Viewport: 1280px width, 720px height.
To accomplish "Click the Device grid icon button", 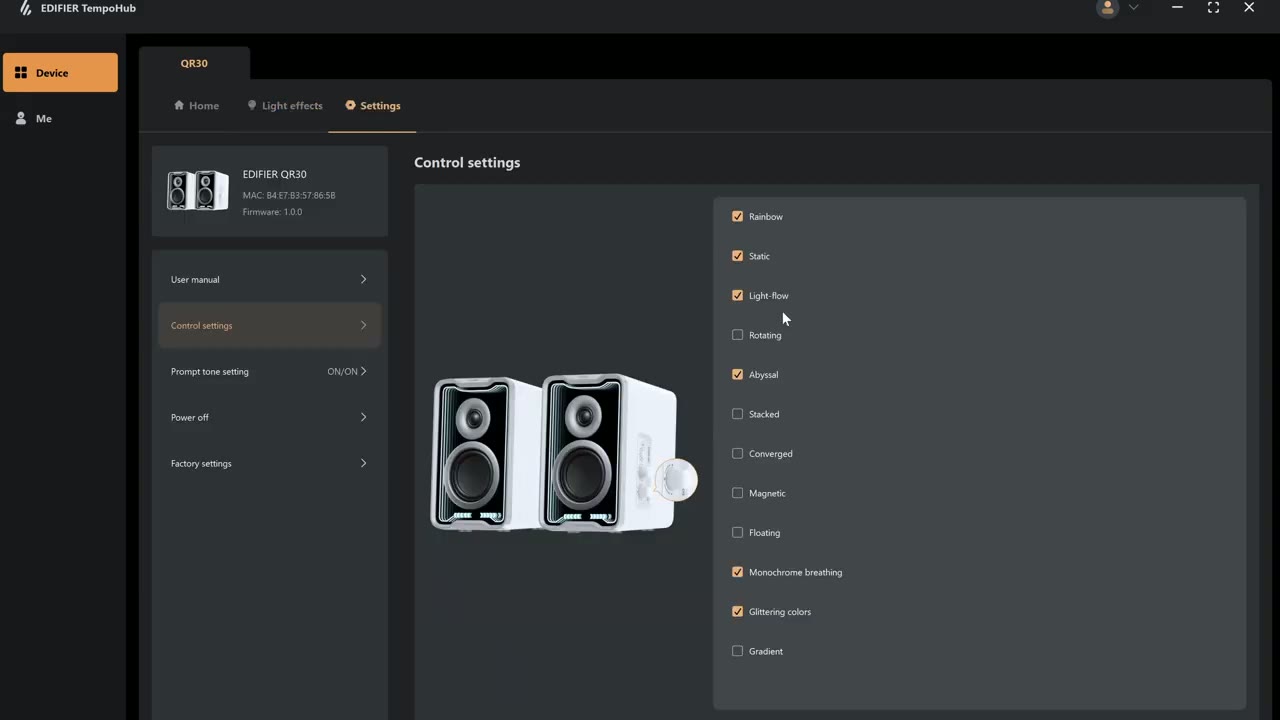I will click(x=21, y=72).
